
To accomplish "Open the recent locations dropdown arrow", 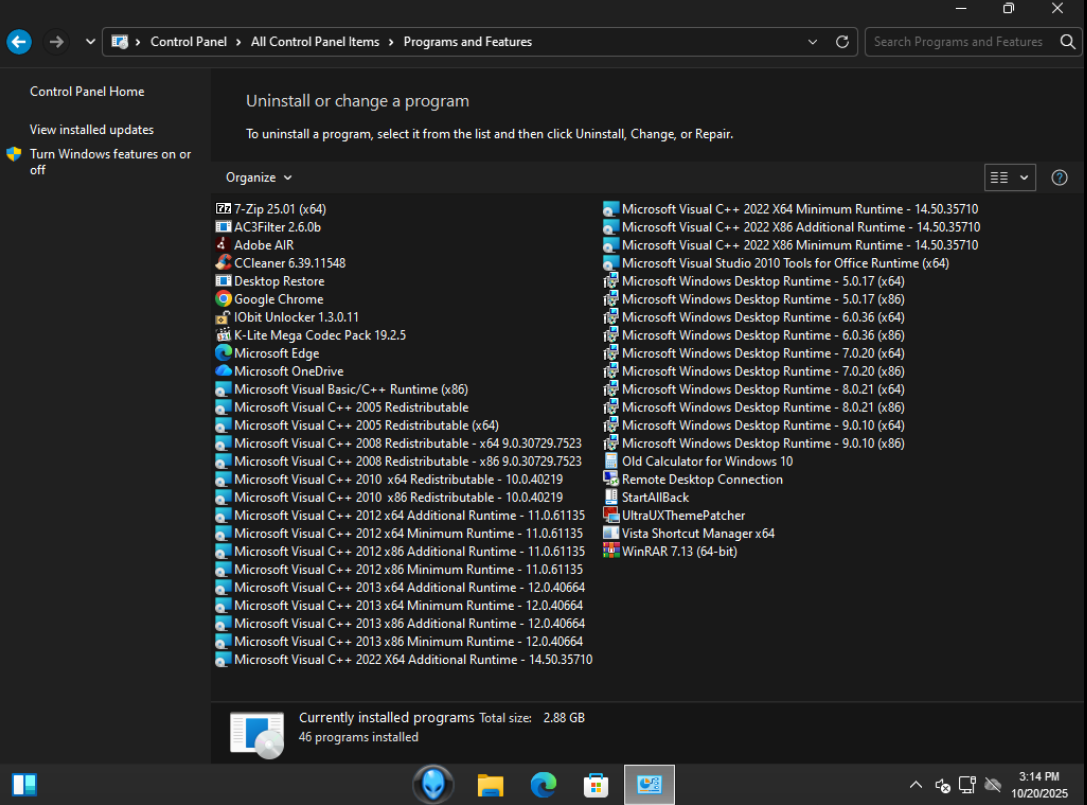I will click(90, 42).
